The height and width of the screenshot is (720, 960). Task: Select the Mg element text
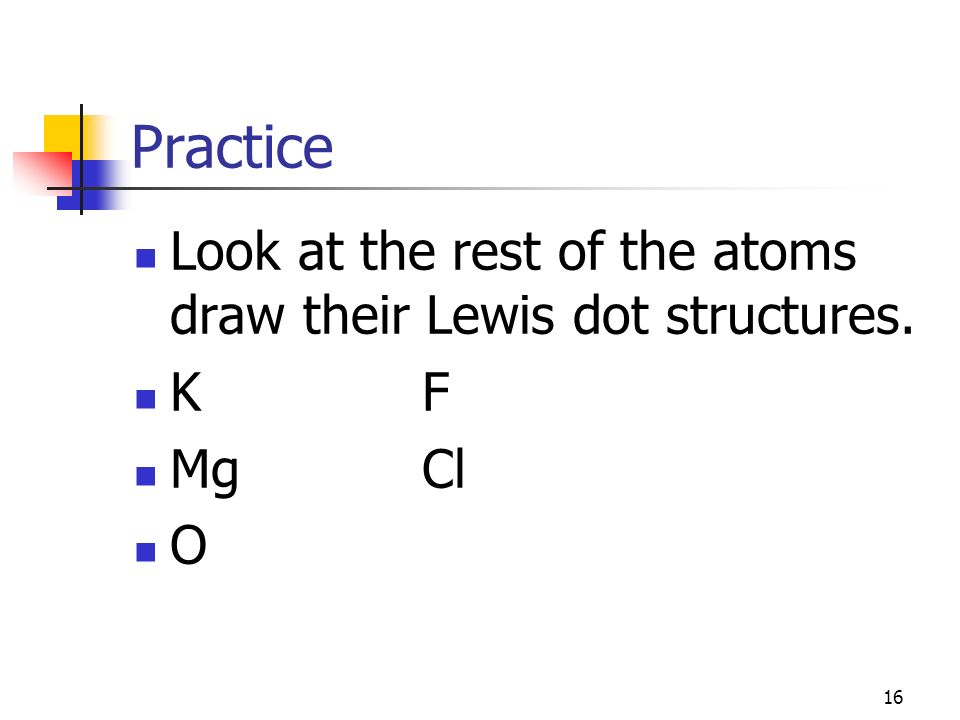pyautogui.click(x=204, y=471)
